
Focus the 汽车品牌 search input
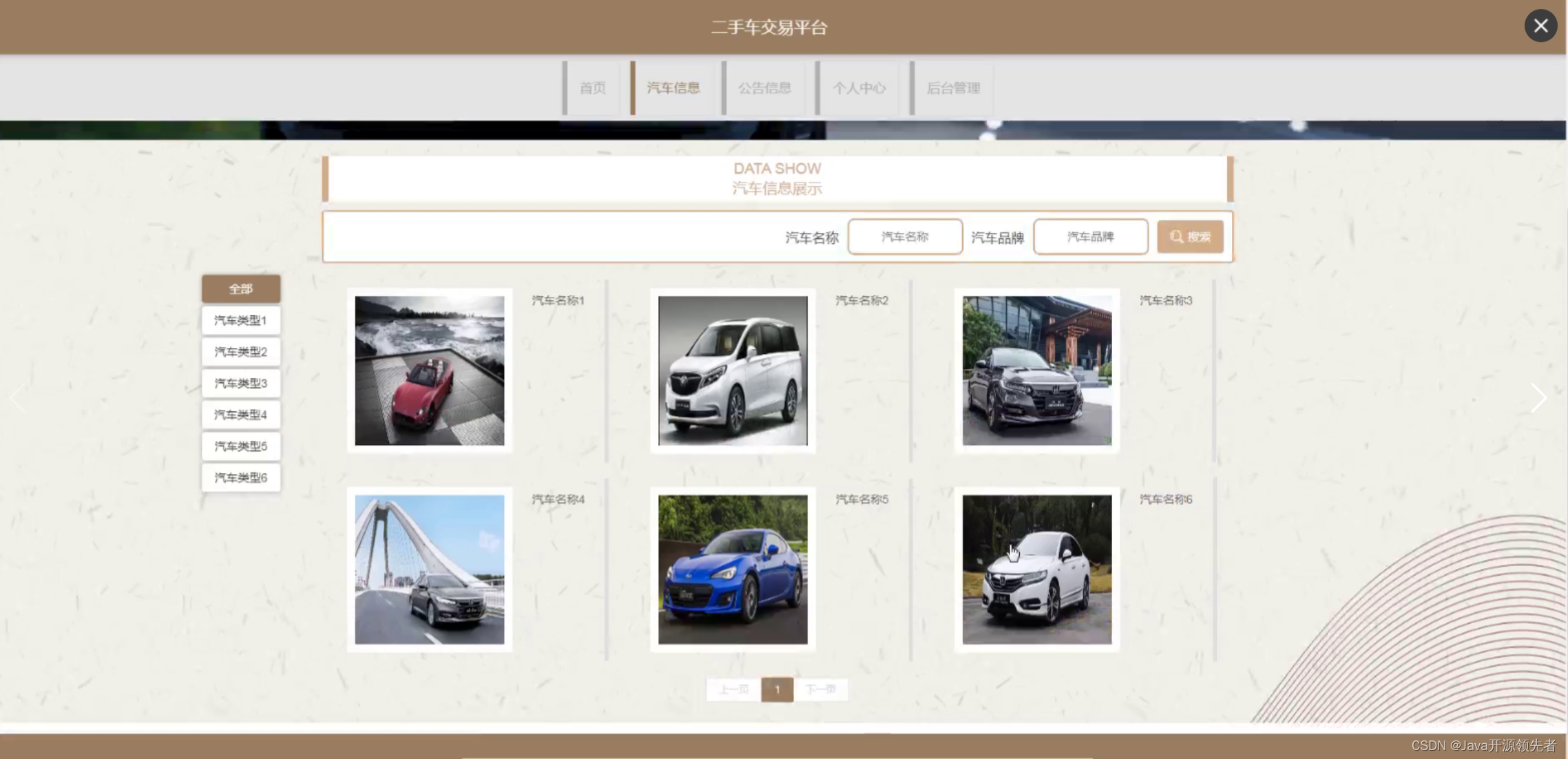[1090, 237]
